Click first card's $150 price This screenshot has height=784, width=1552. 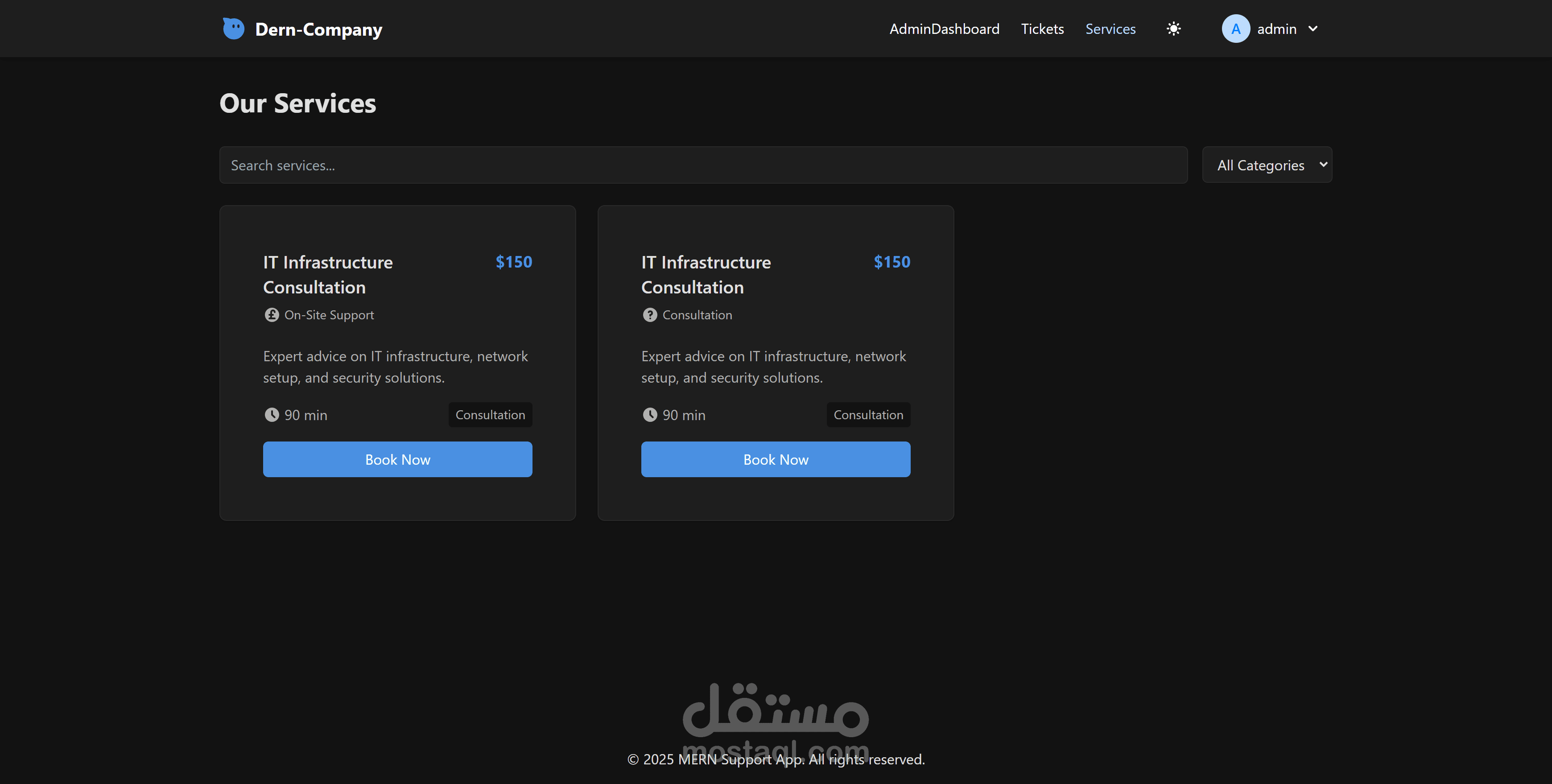[513, 261]
